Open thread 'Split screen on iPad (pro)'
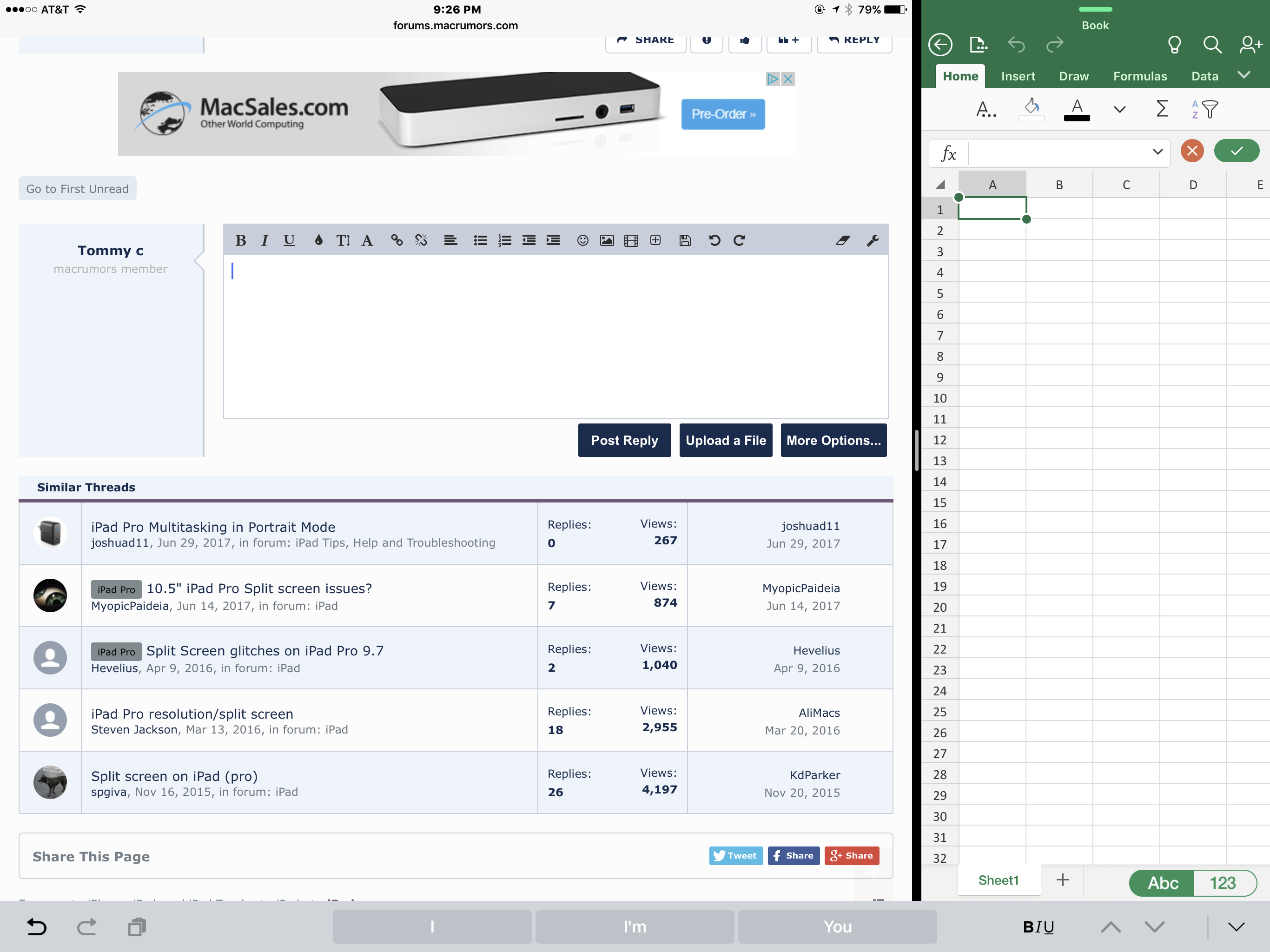Screen dimensions: 1270x952 (174, 776)
